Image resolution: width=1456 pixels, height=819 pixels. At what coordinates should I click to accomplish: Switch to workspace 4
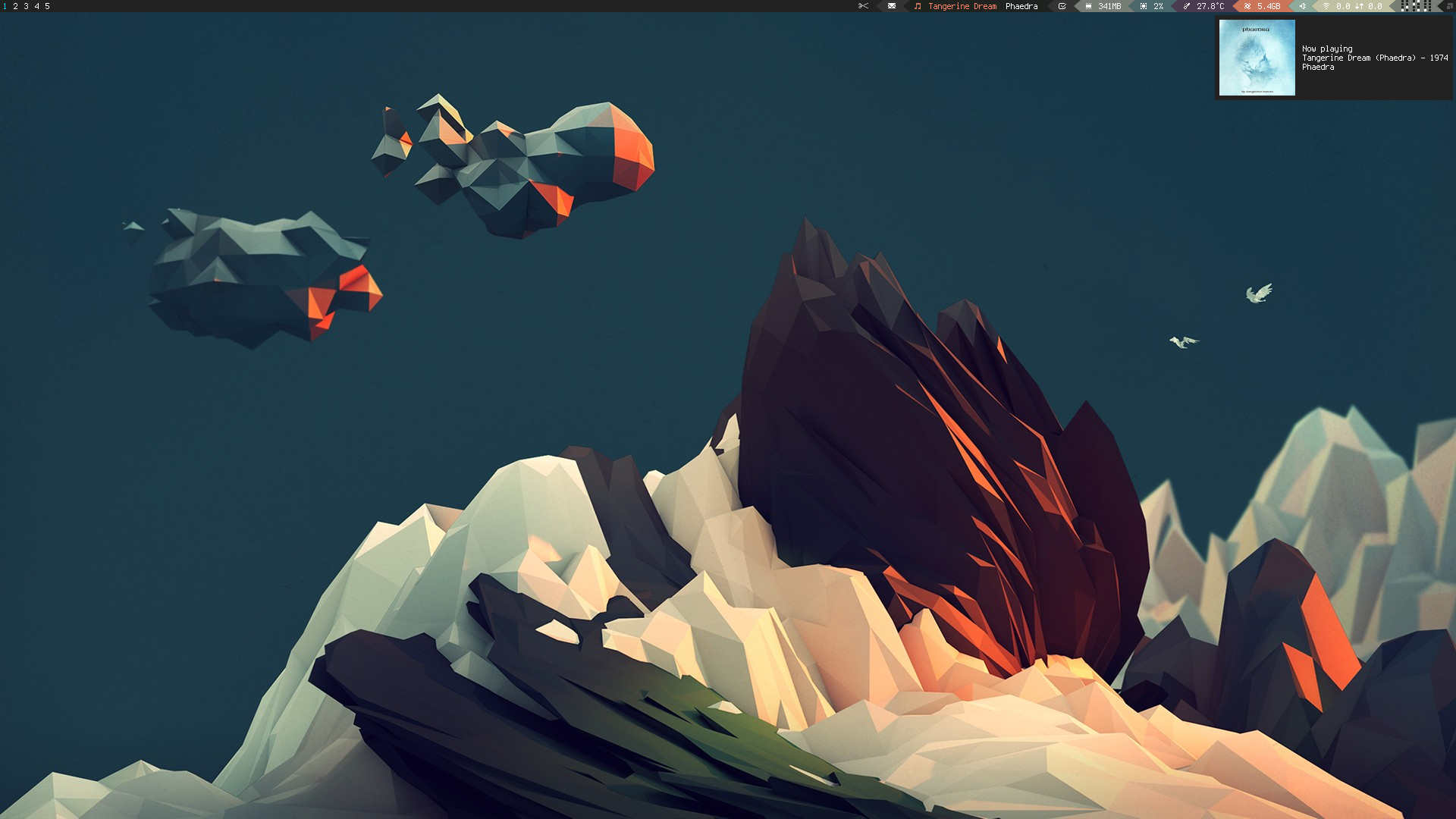coord(36,6)
